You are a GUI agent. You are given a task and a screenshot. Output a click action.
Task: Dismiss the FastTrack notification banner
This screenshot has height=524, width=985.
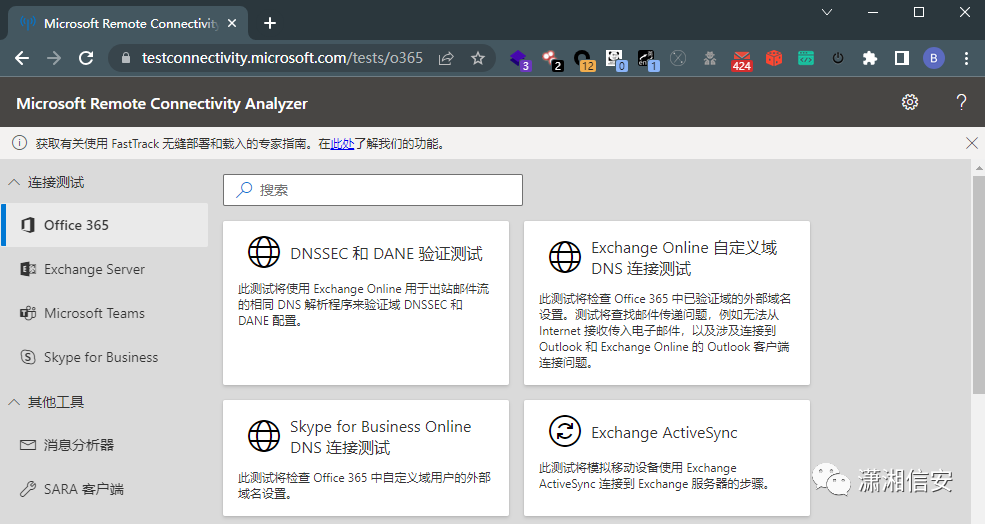[971, 143]
